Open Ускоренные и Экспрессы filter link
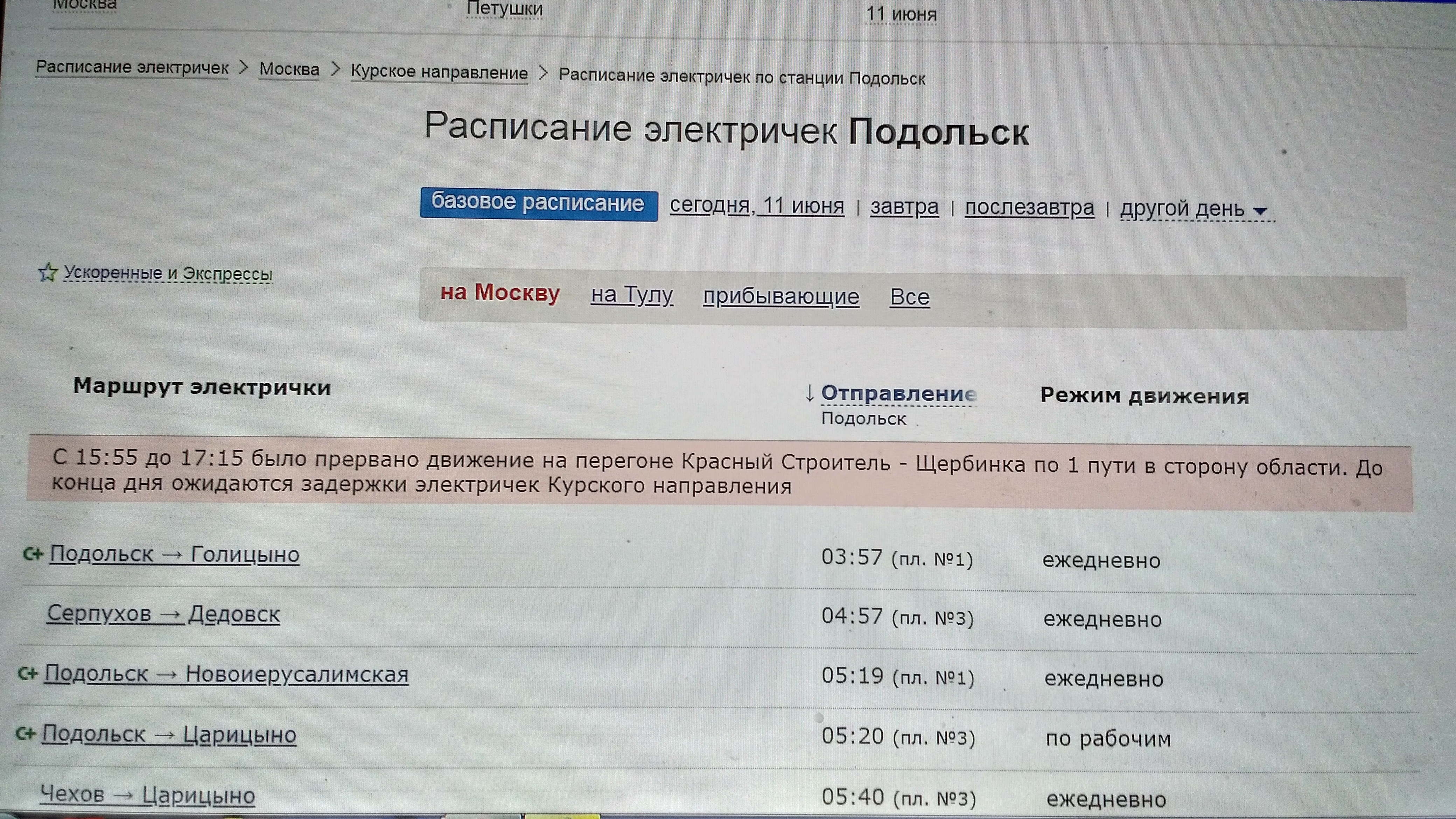 point(167,274)
